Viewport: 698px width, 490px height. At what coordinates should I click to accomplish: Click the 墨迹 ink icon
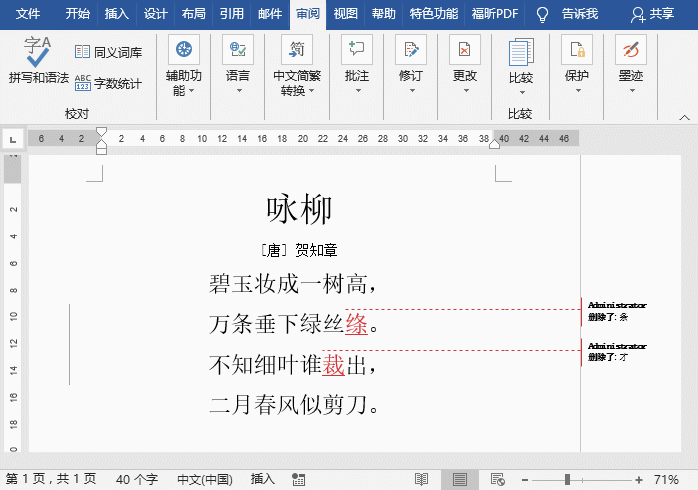(630, 50)
